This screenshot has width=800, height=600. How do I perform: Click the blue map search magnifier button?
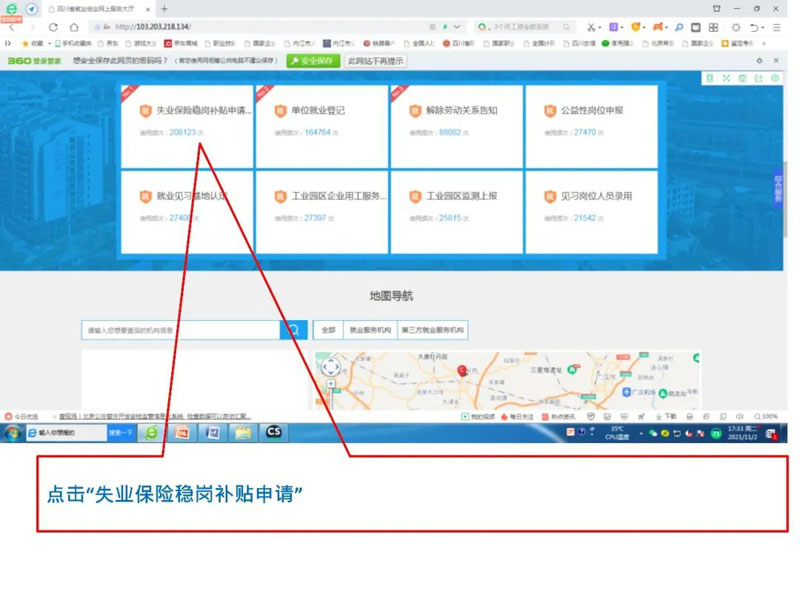(x=294, y=330)
